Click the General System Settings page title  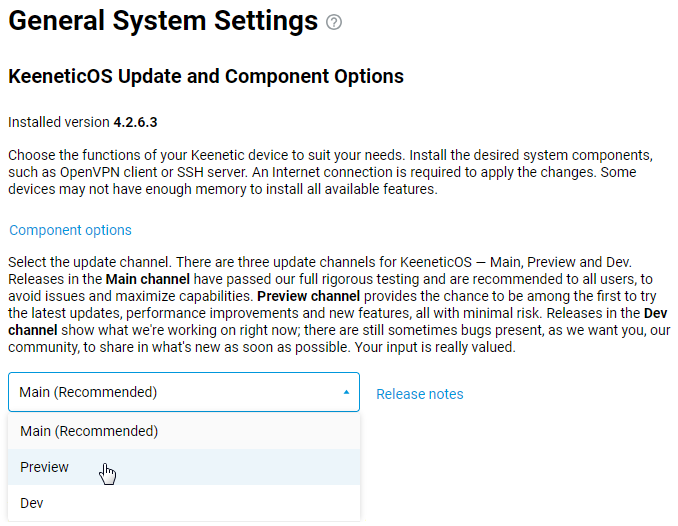[x=163, y=21]
